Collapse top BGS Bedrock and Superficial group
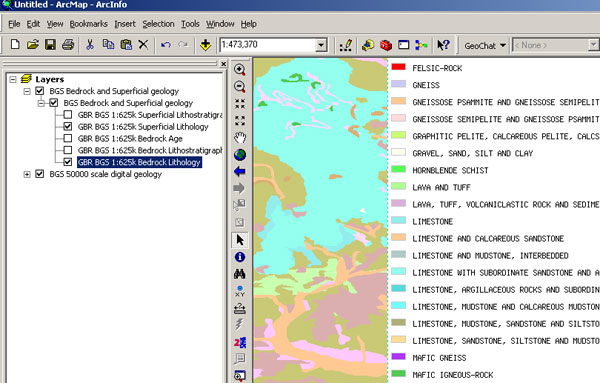600x383 pixels. coord(27,91)
